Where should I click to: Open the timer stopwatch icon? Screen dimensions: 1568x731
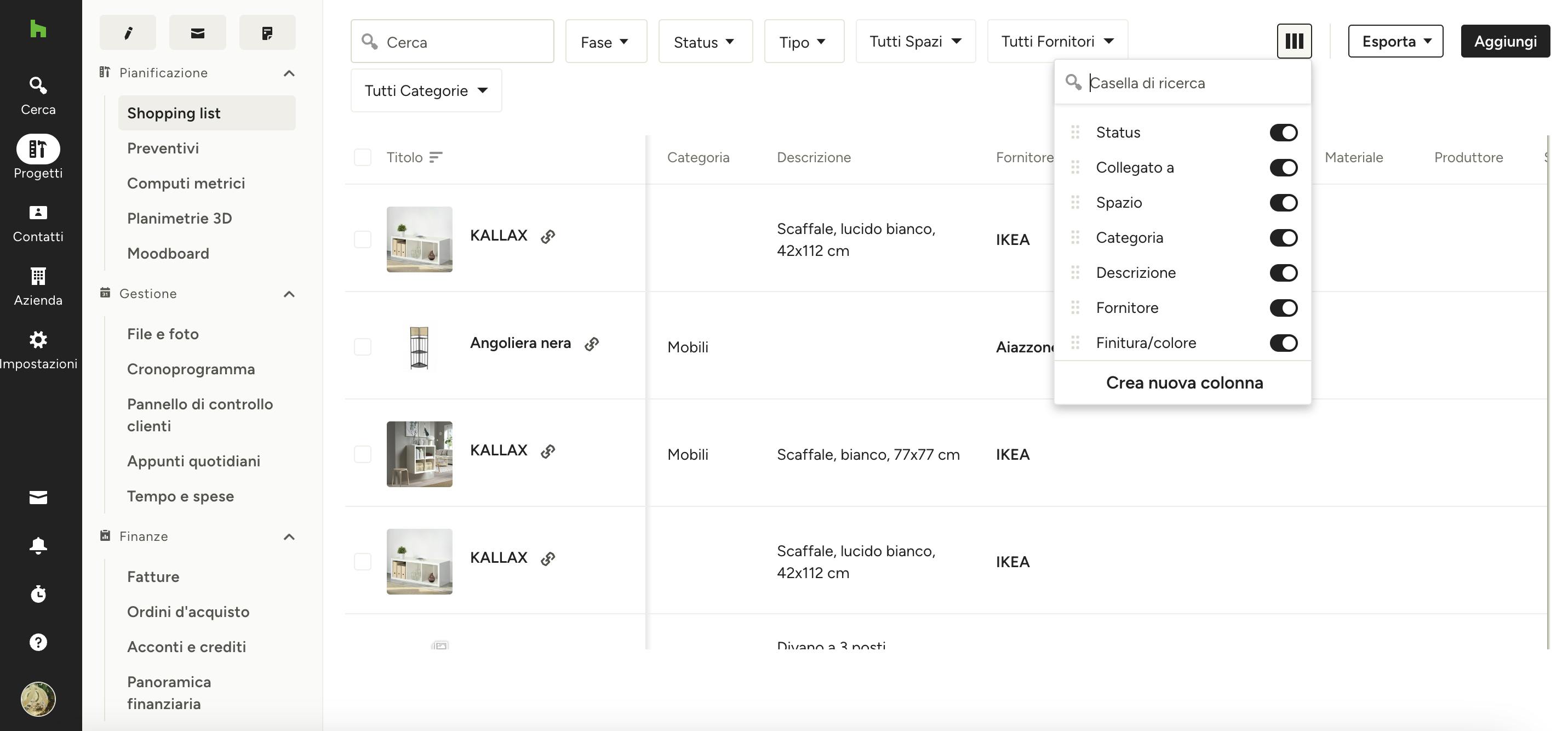tap(38, 593)
